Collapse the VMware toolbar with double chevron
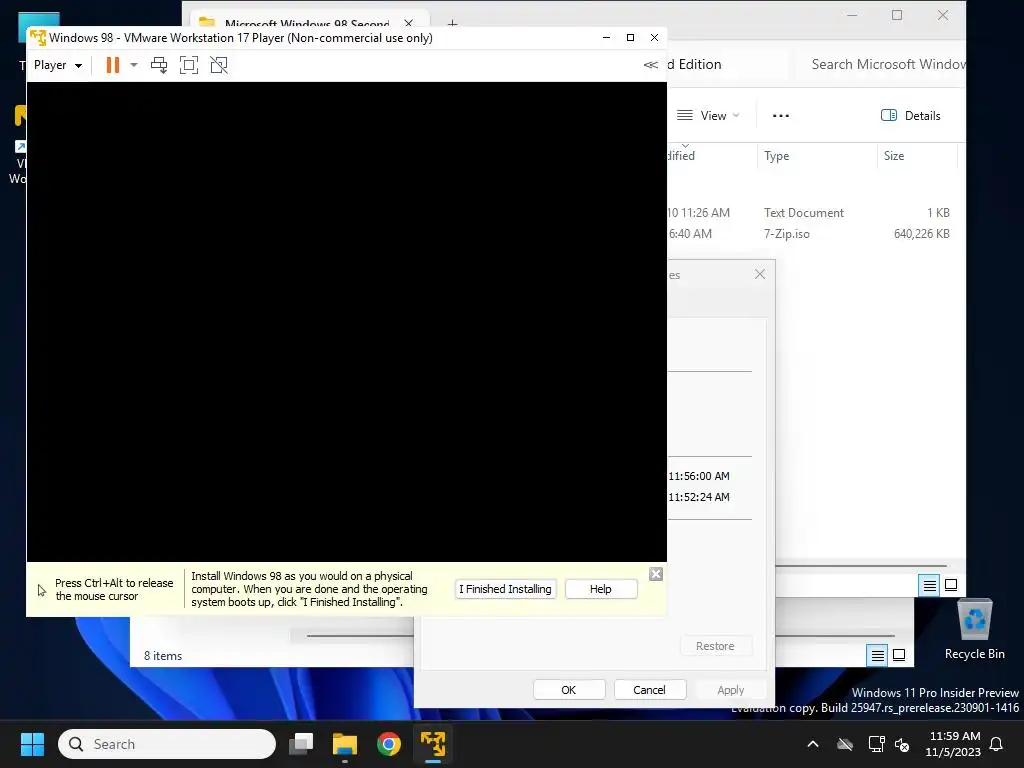This screenshot has width=1024, height=768. [x=650, y=65]
